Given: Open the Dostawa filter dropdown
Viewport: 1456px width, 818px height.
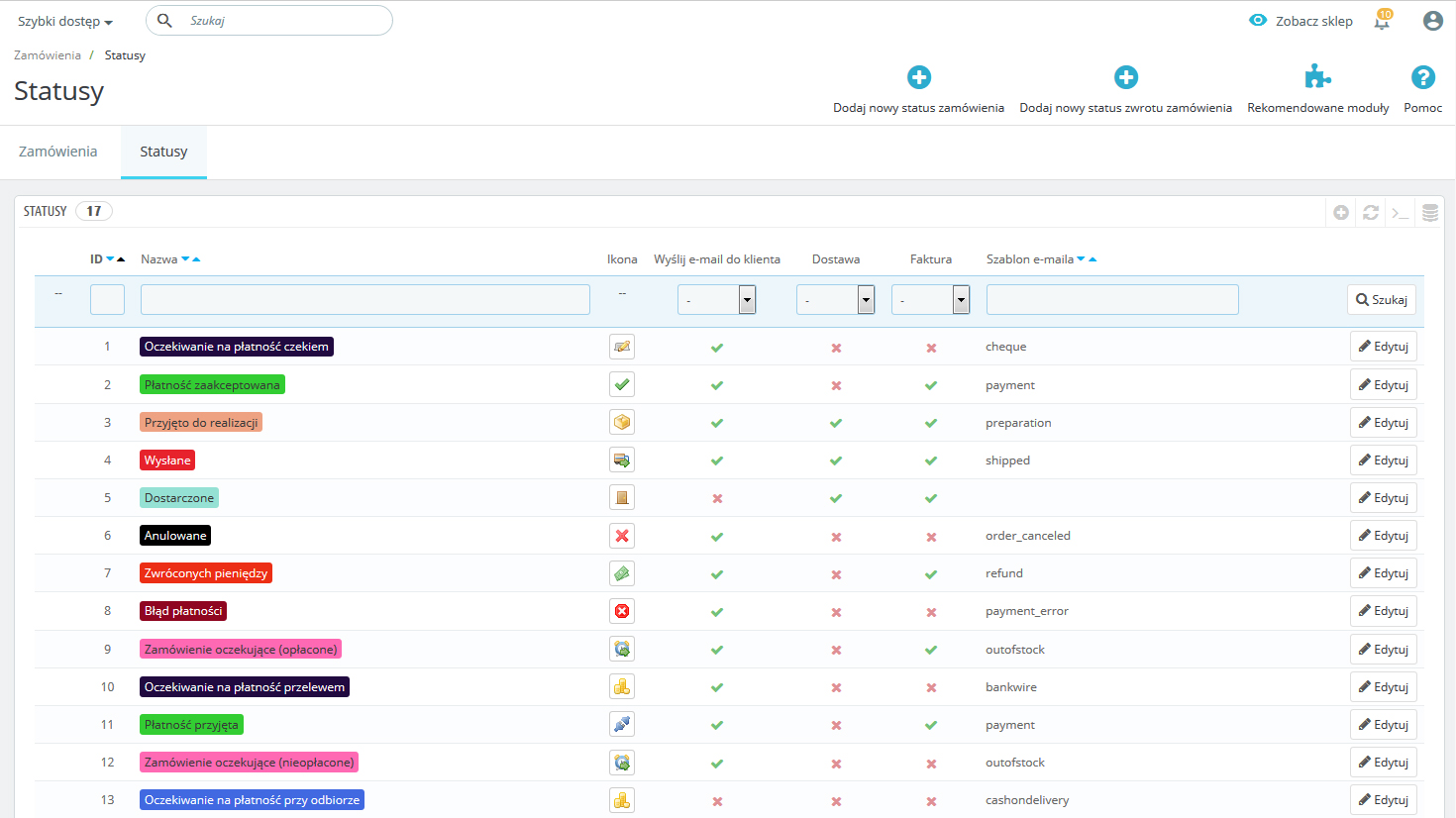Looking at the screenshot, I should [x=835, y=300].
